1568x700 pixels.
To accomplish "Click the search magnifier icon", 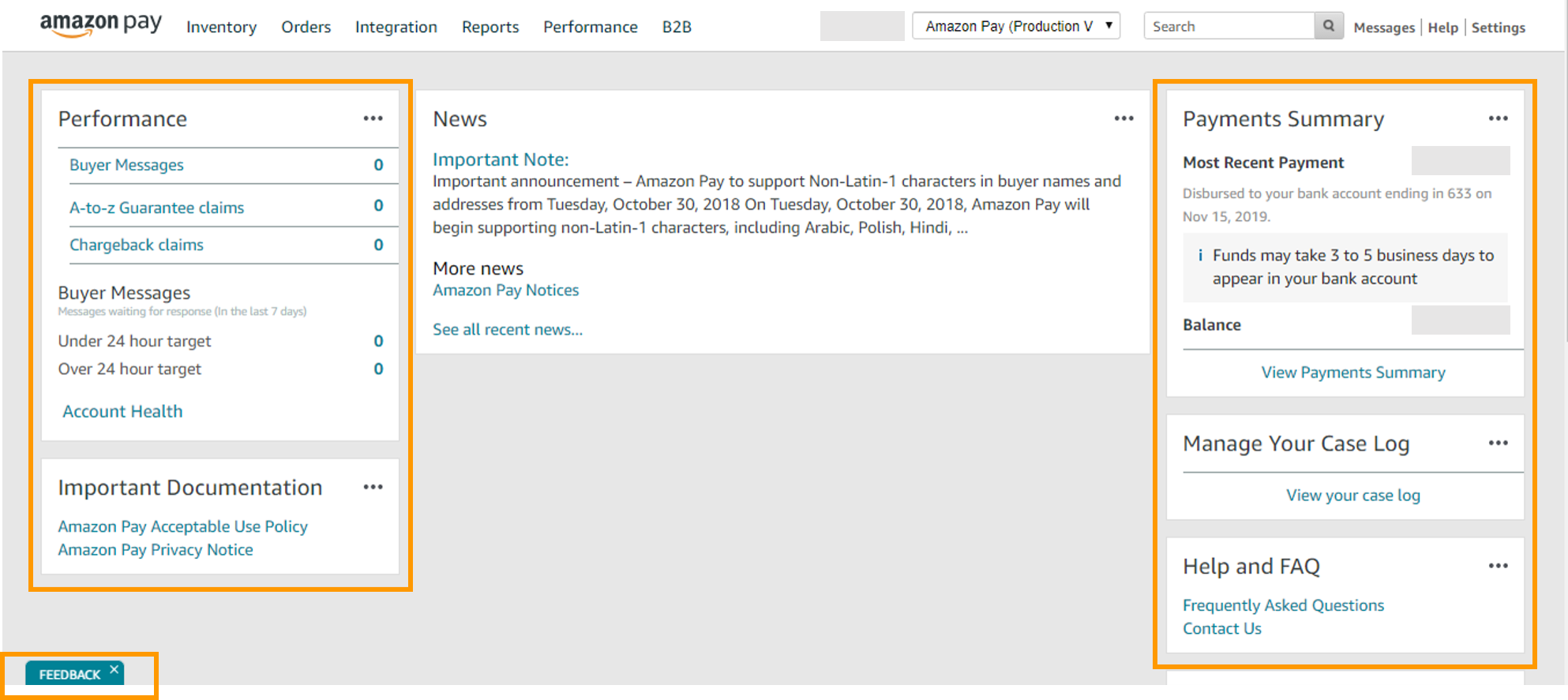I will pyautogui.click(x=1329, y=26).
